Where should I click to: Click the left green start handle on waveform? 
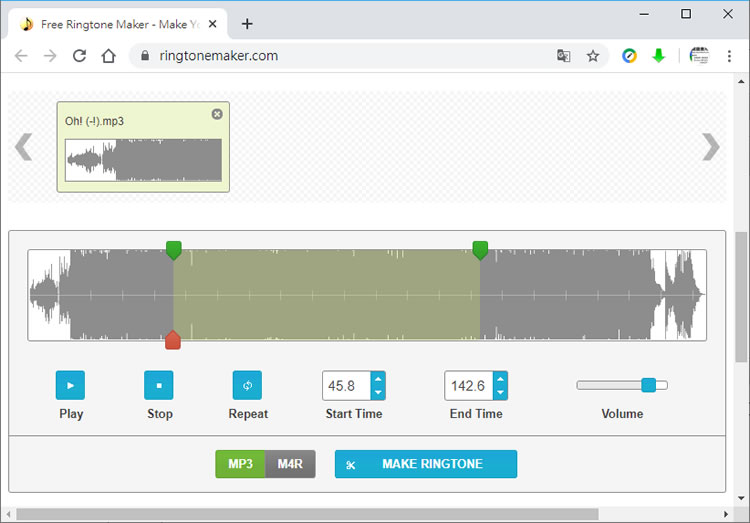pos(174,249)
